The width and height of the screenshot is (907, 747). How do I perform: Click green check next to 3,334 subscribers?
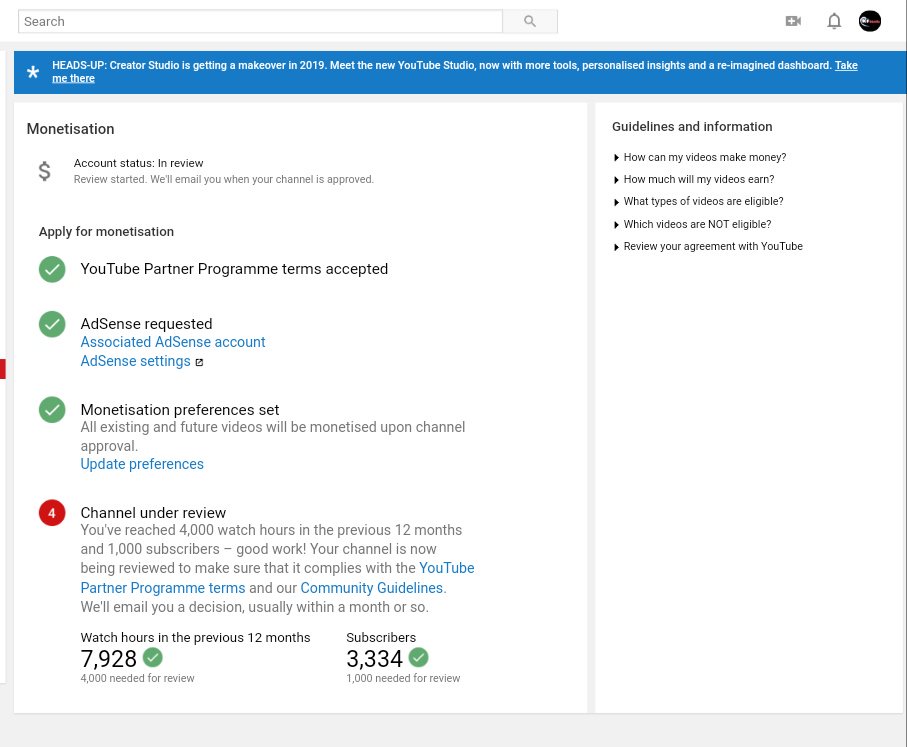tap(418, 657)
